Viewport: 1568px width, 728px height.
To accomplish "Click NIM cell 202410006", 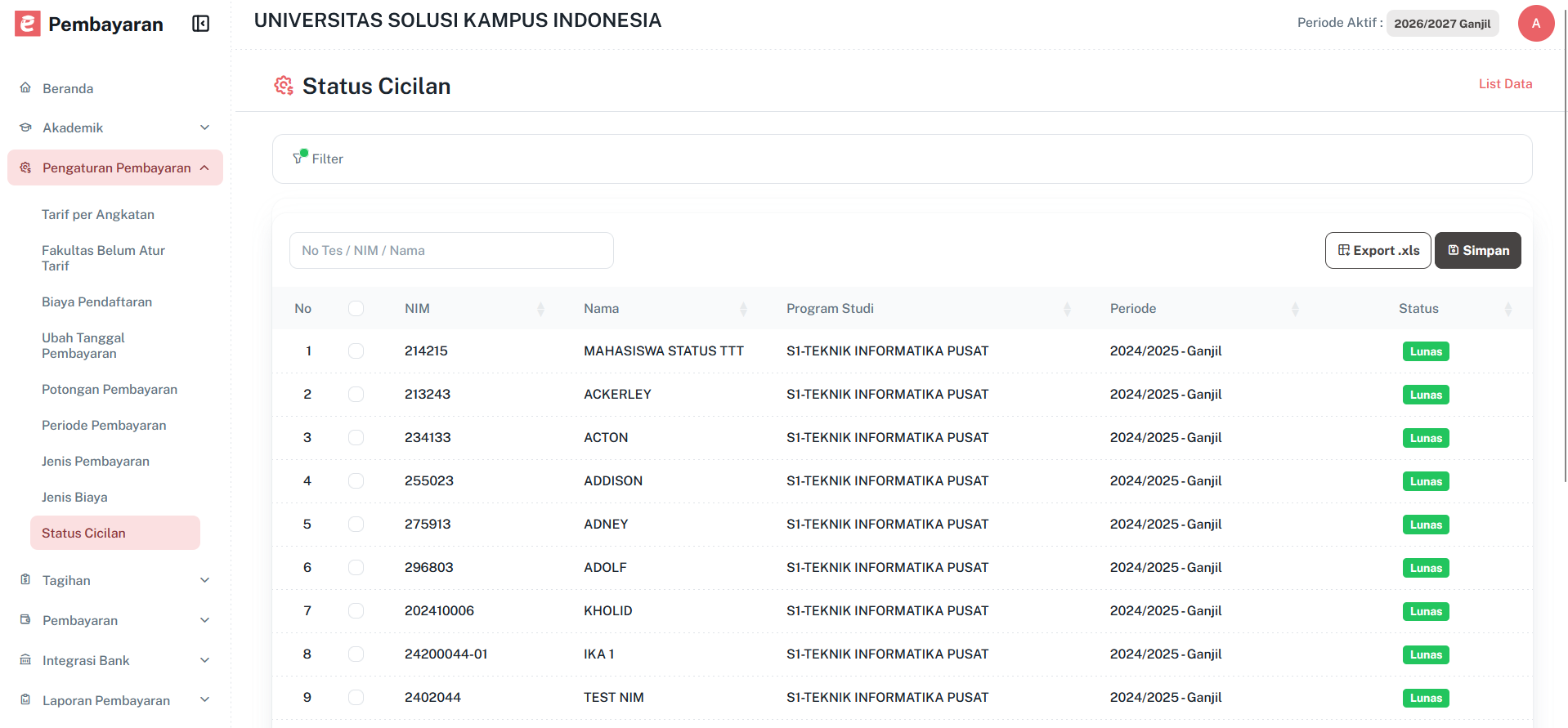I will 439,611.
